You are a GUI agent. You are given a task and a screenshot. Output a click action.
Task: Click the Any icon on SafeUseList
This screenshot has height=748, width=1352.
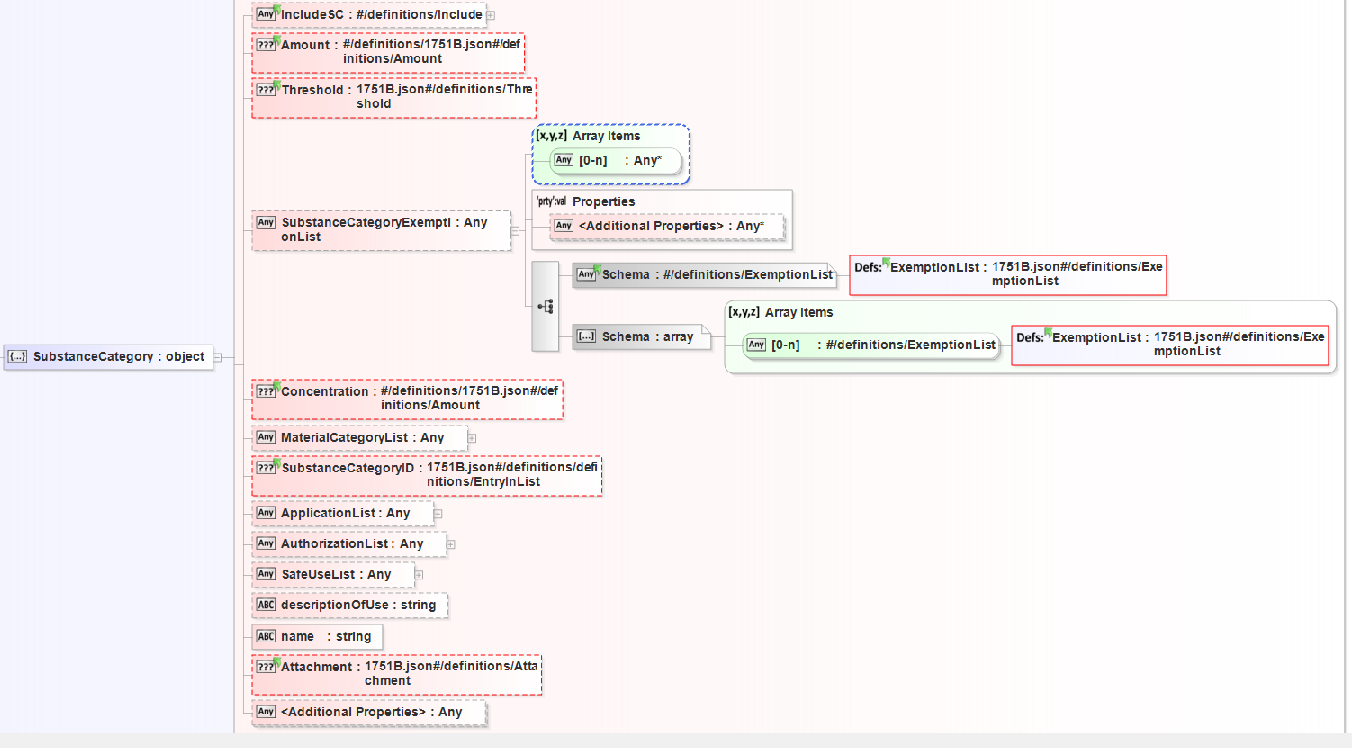click(266, 575)
